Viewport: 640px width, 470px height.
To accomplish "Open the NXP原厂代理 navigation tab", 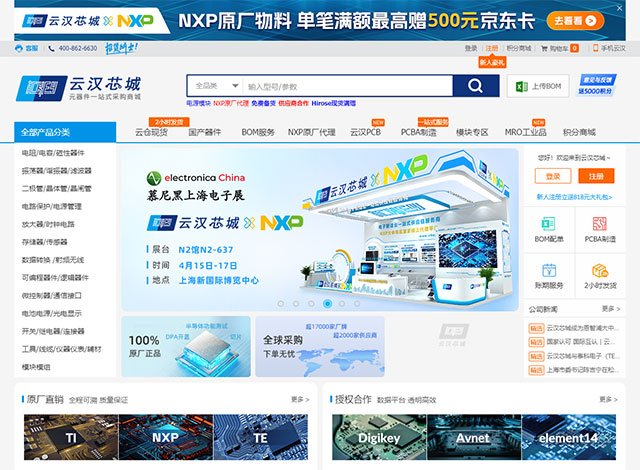I will (311, 132).
